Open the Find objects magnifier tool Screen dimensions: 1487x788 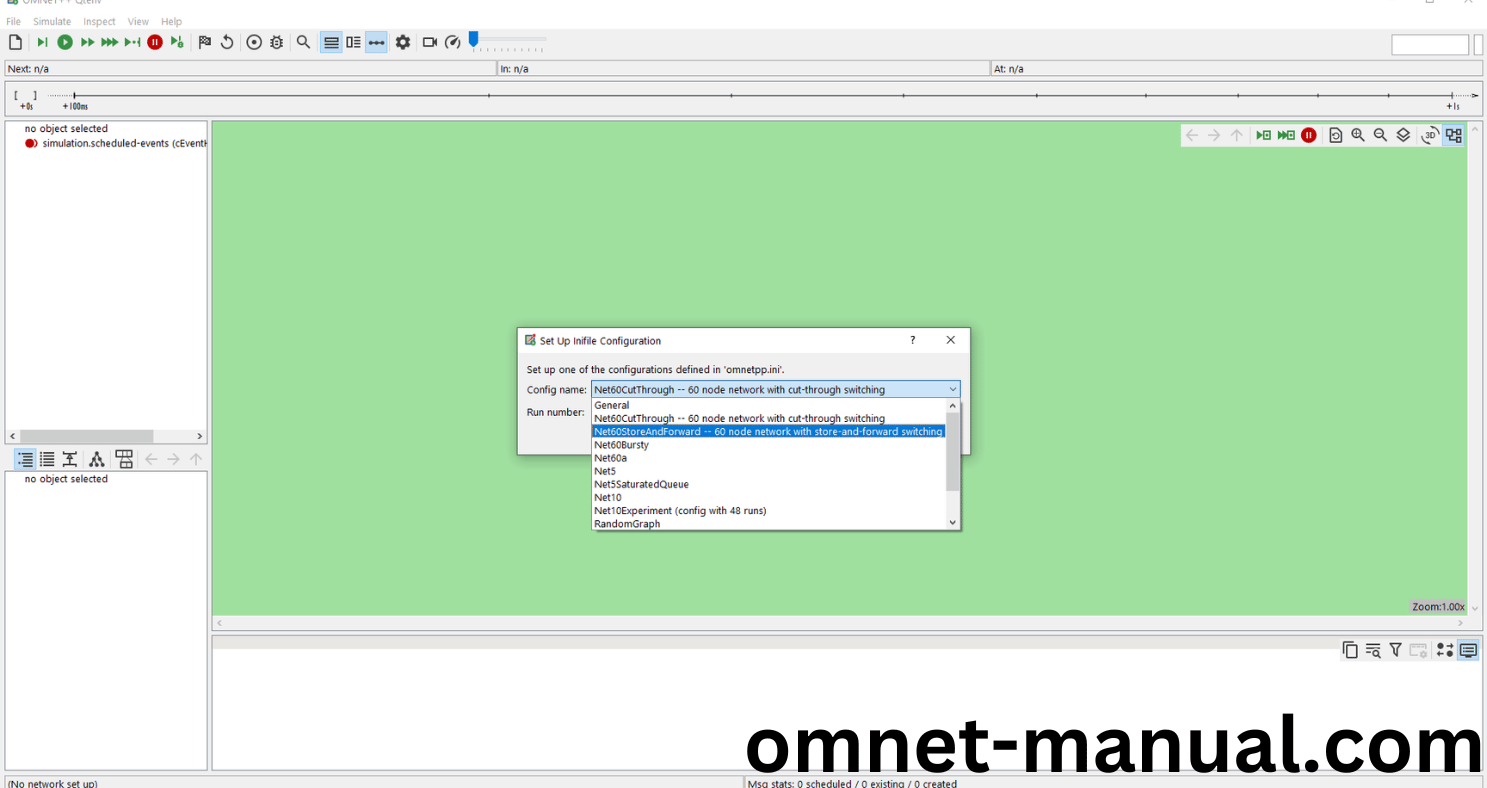pos(303,42)
